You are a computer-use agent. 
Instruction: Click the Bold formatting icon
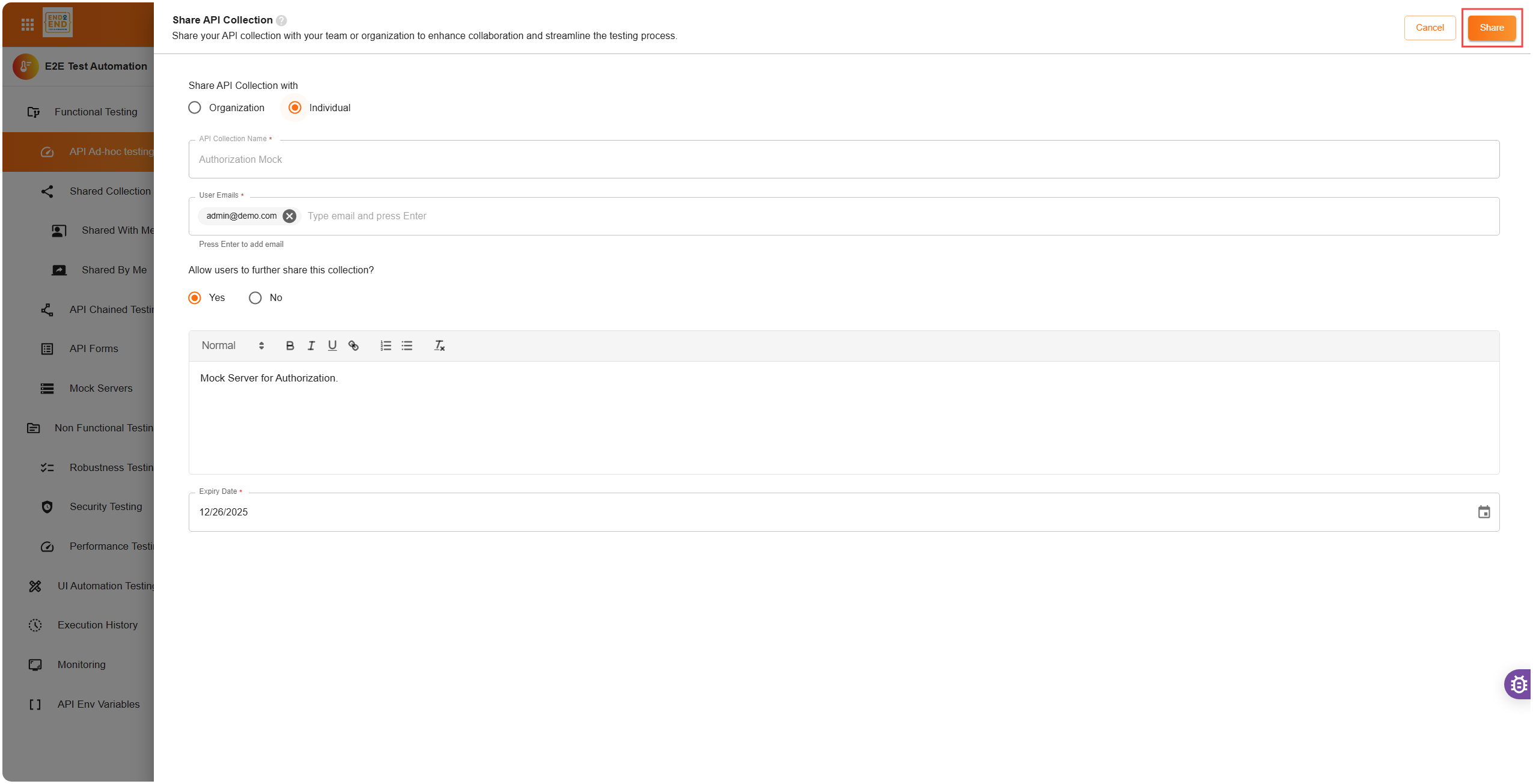click(x=290, y=345)
